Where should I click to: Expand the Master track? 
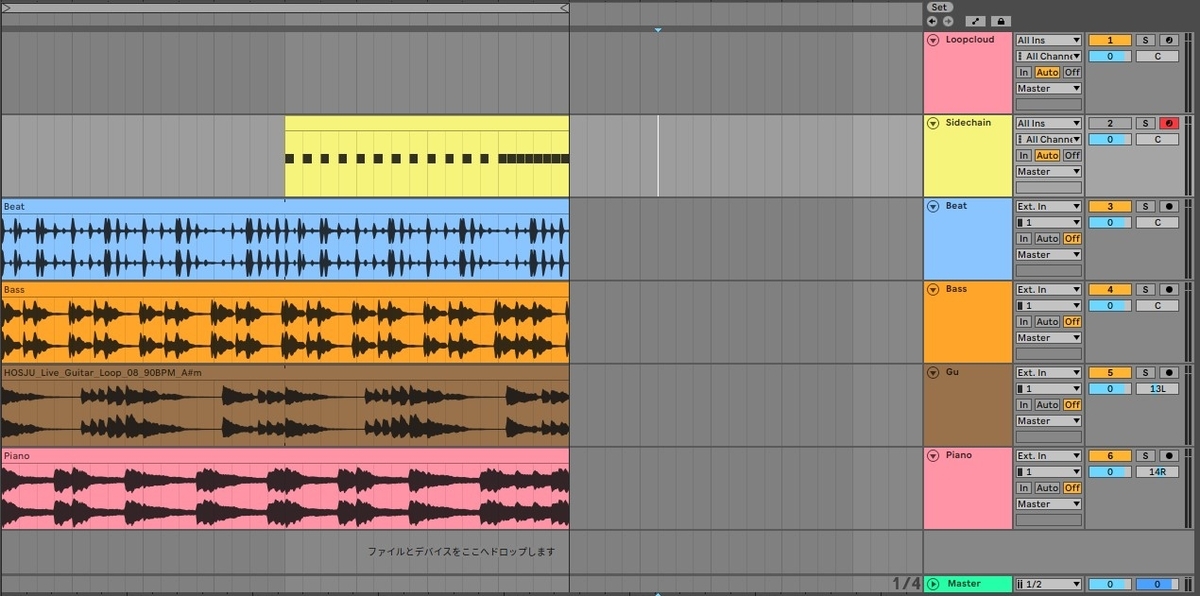click(x=933, y=584)
